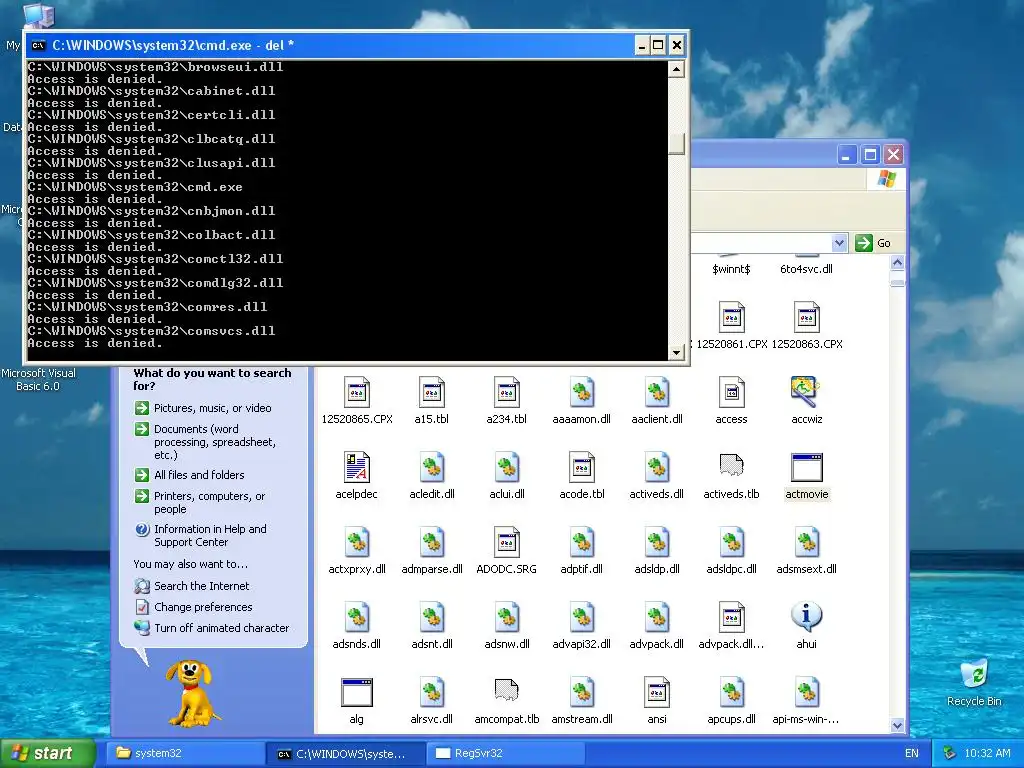Select aclui.dll file icon
The height and width of the screenshot is (768, 1024).
(507, 468)
